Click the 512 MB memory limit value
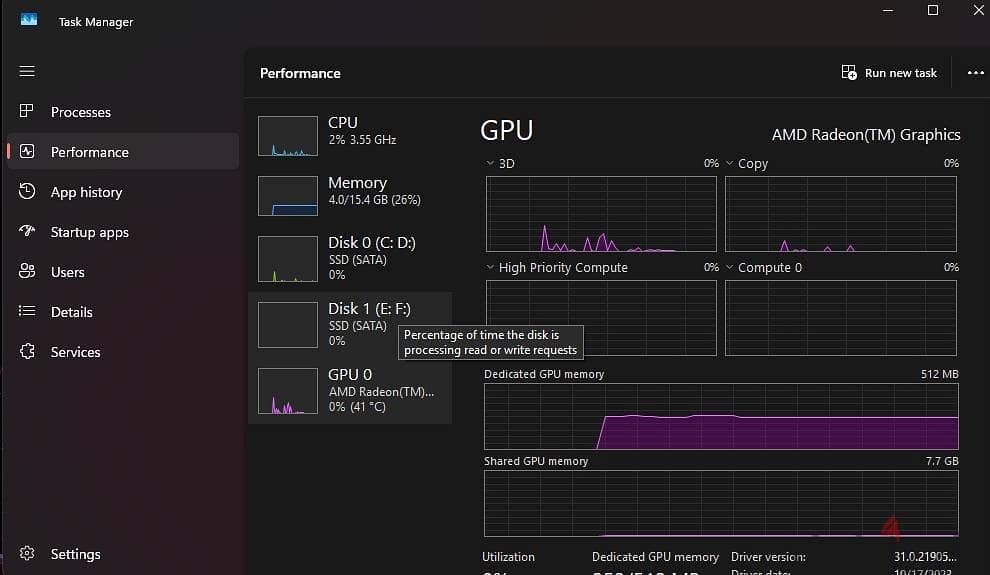The width and height of the screenshot is (990, 575). pos(939,374)
